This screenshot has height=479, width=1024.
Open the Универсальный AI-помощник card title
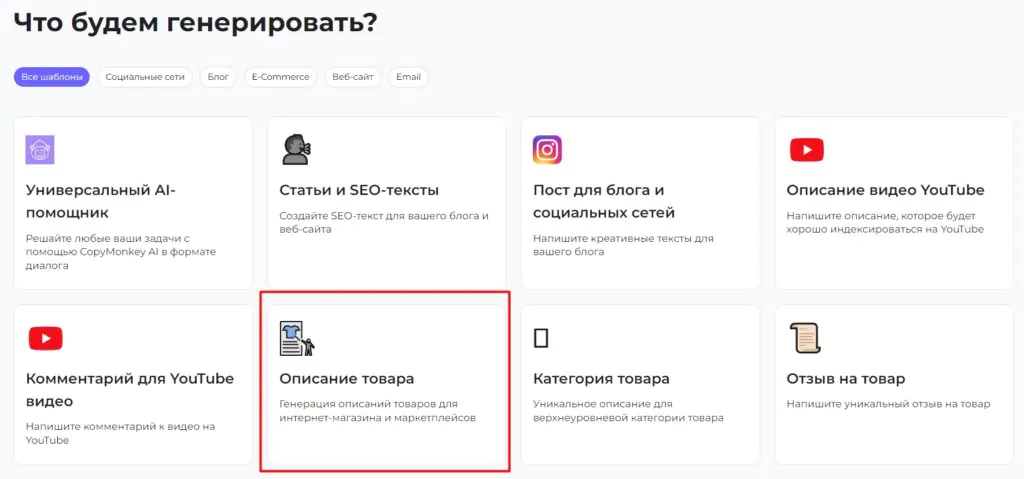point(101,201)
